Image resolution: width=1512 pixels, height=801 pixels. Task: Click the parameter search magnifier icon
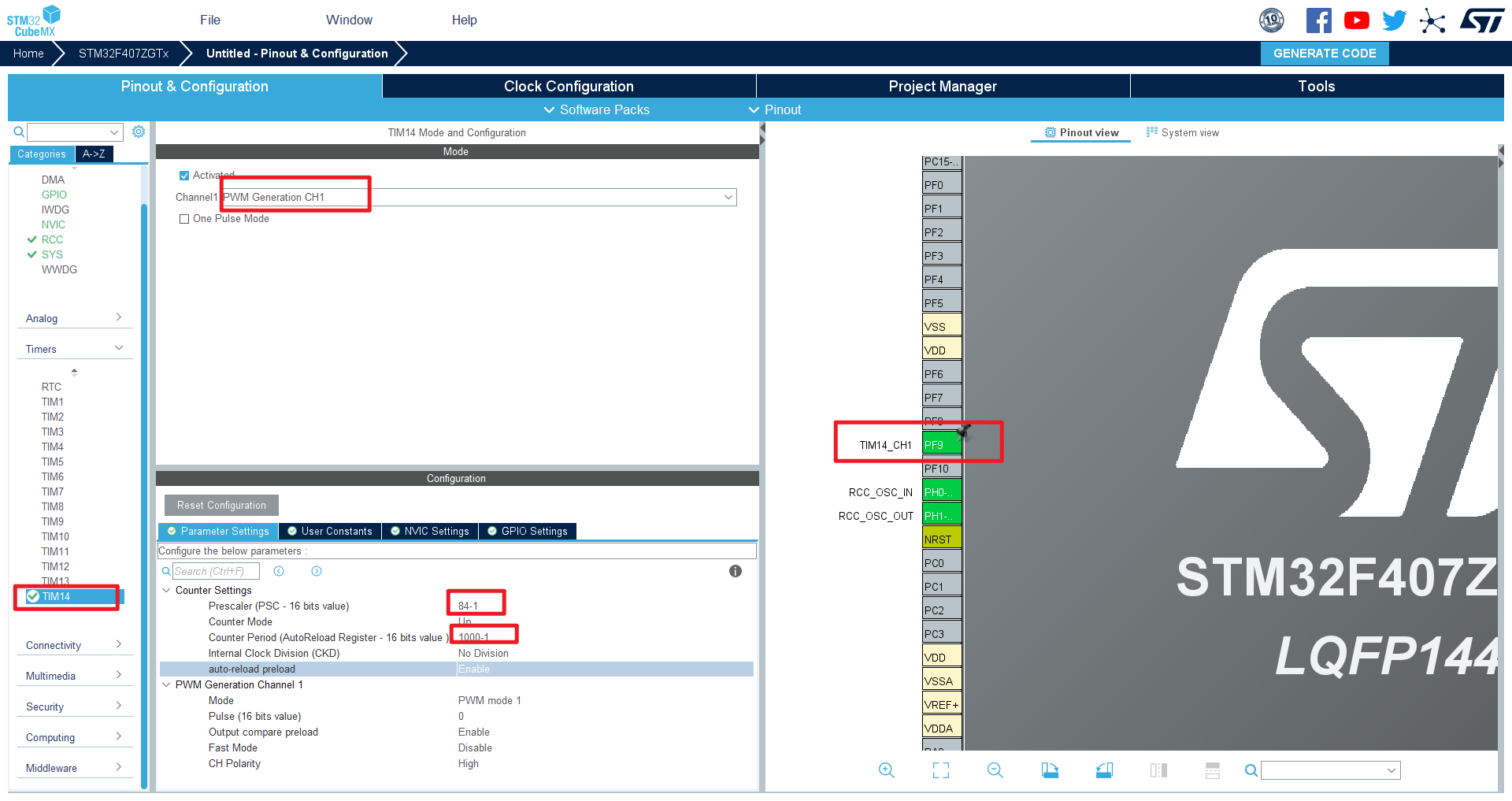pos(166,571)
